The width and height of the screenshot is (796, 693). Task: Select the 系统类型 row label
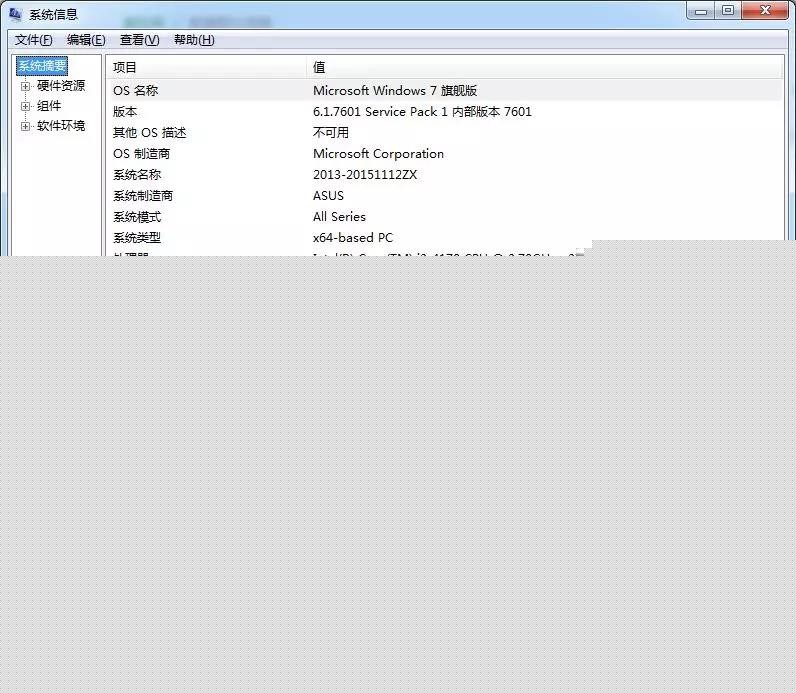[137, 238]
